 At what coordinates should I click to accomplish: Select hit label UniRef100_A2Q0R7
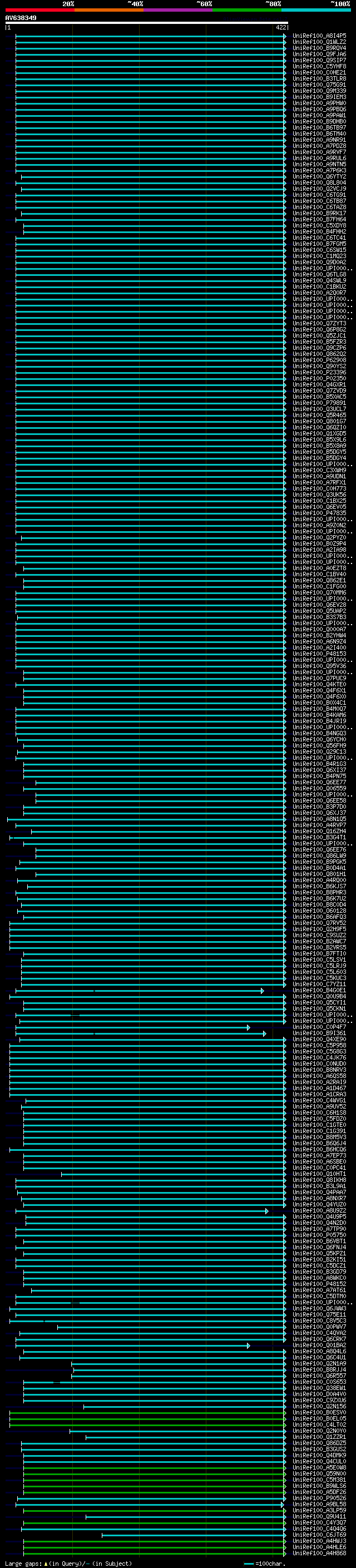[x=319, y=293]
